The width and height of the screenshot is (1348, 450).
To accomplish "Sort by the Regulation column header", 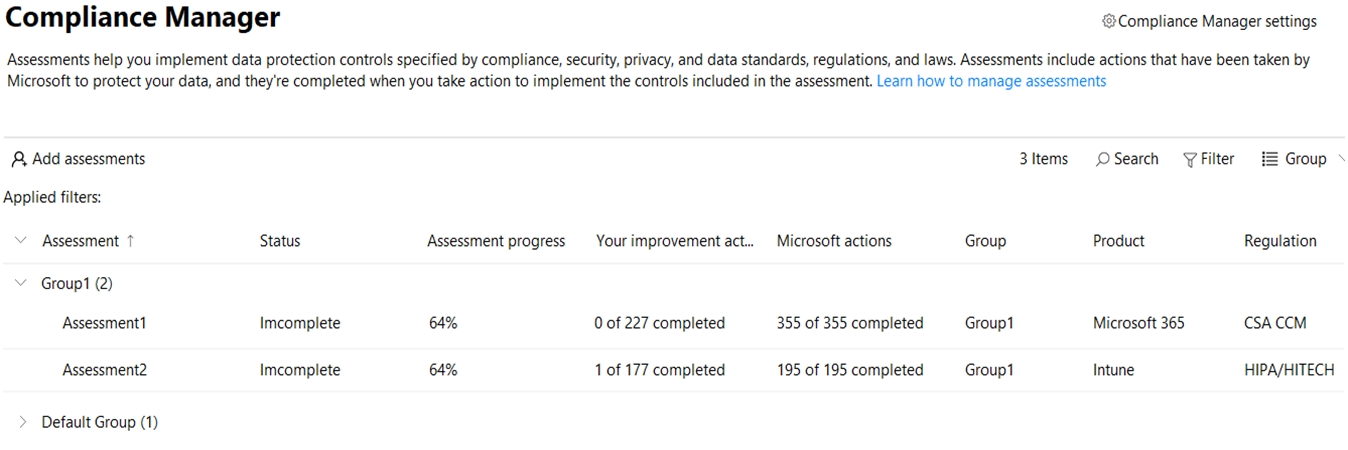I will tap(1280, 241).
